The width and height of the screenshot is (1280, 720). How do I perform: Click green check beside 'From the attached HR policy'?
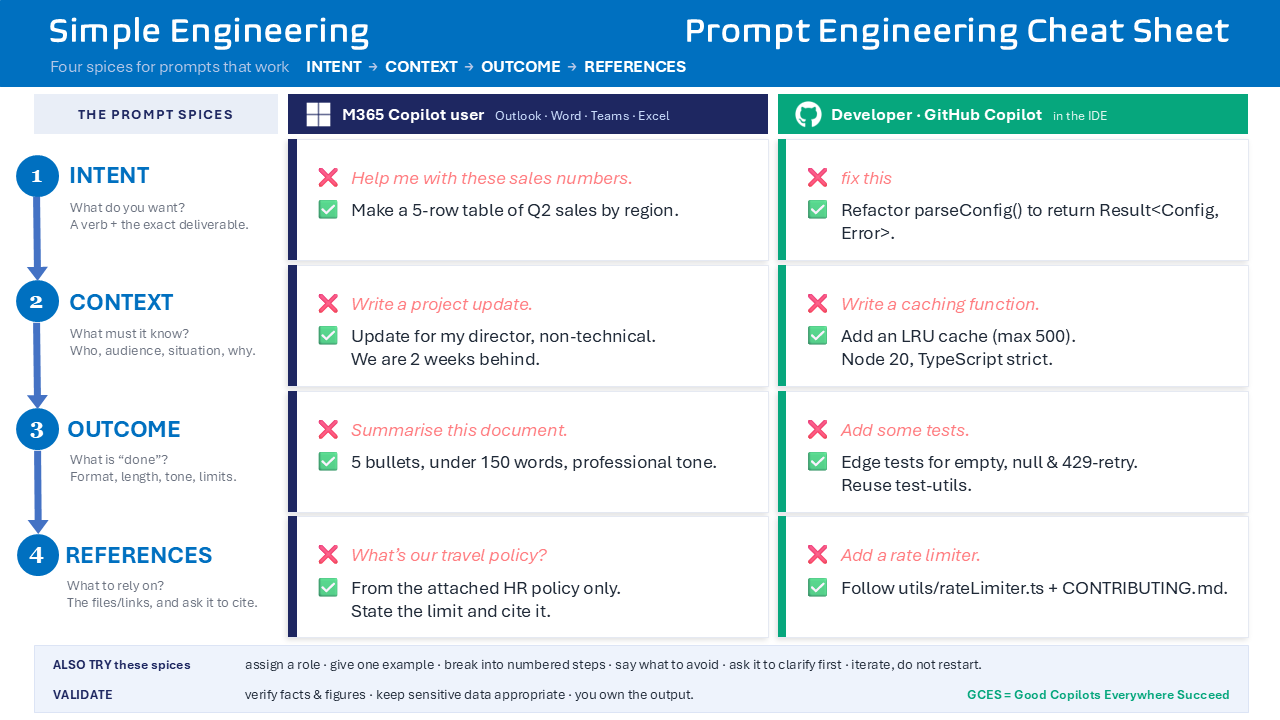coord(328,588)
